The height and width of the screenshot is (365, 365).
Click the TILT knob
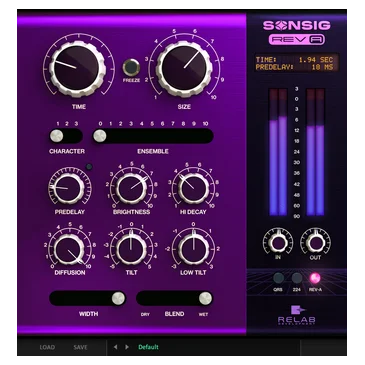(131, 249)
